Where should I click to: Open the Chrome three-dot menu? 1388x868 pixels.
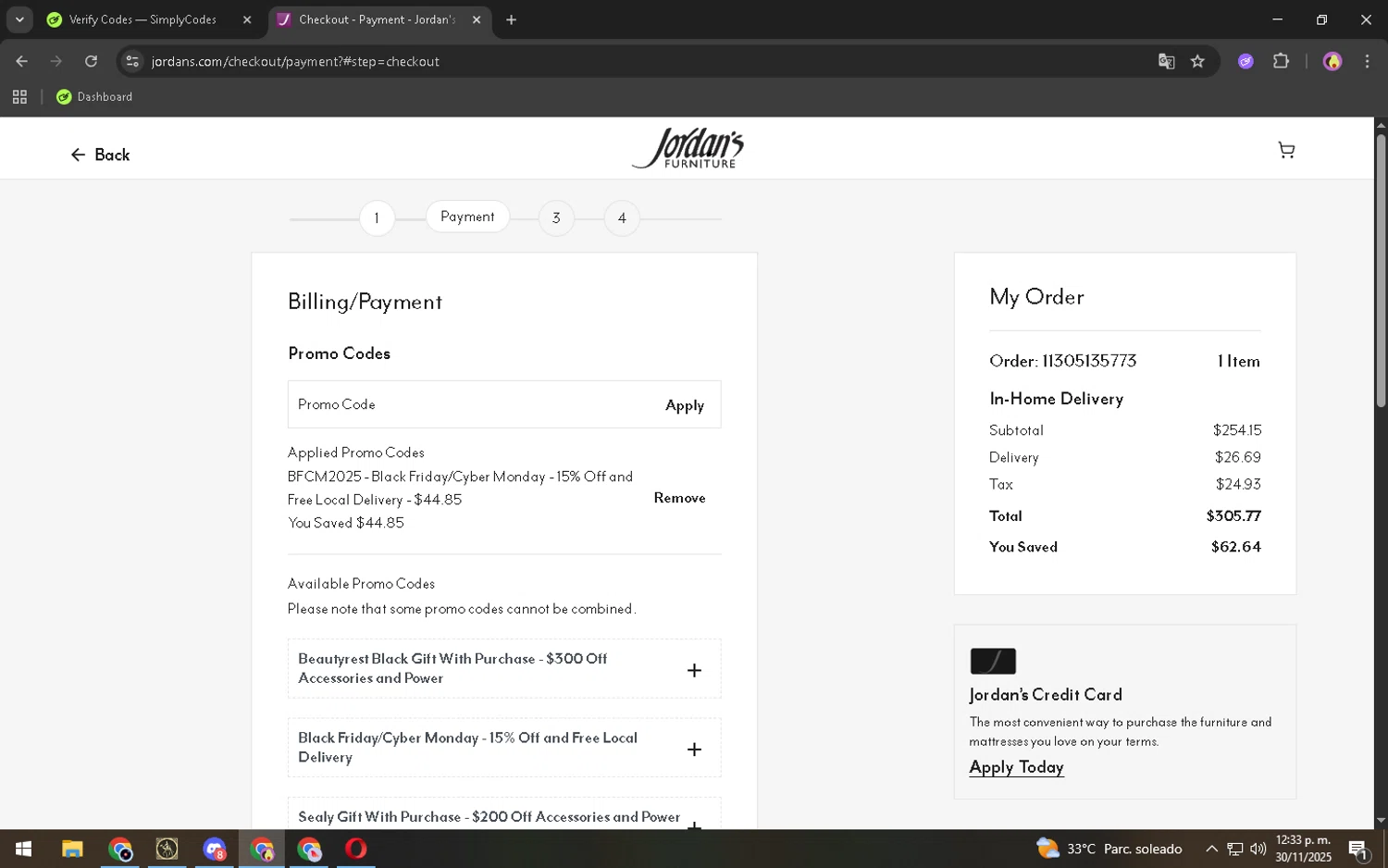coord(1367,61)
